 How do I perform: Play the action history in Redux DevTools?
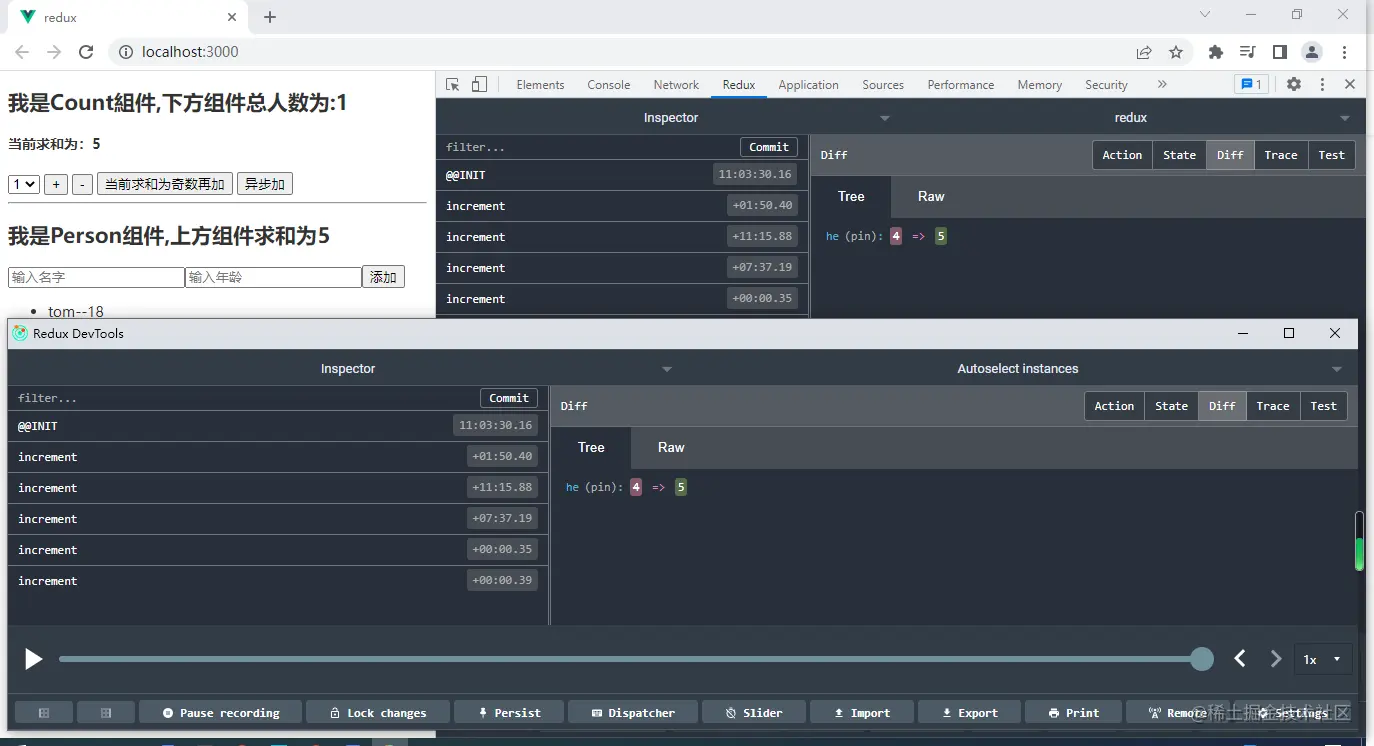(x=33, y=658)
